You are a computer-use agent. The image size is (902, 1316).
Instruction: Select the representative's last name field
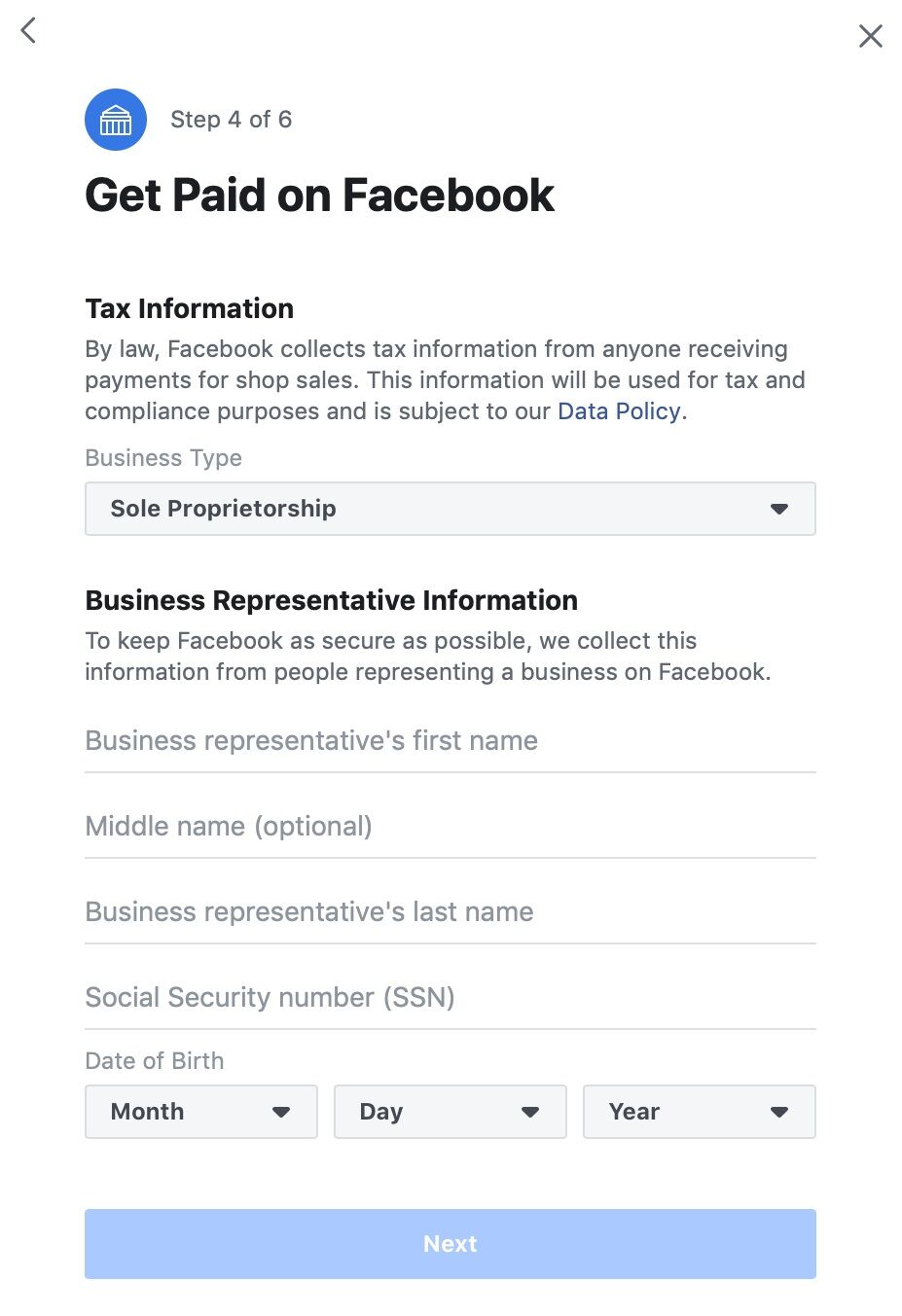[x=450, y=912]
